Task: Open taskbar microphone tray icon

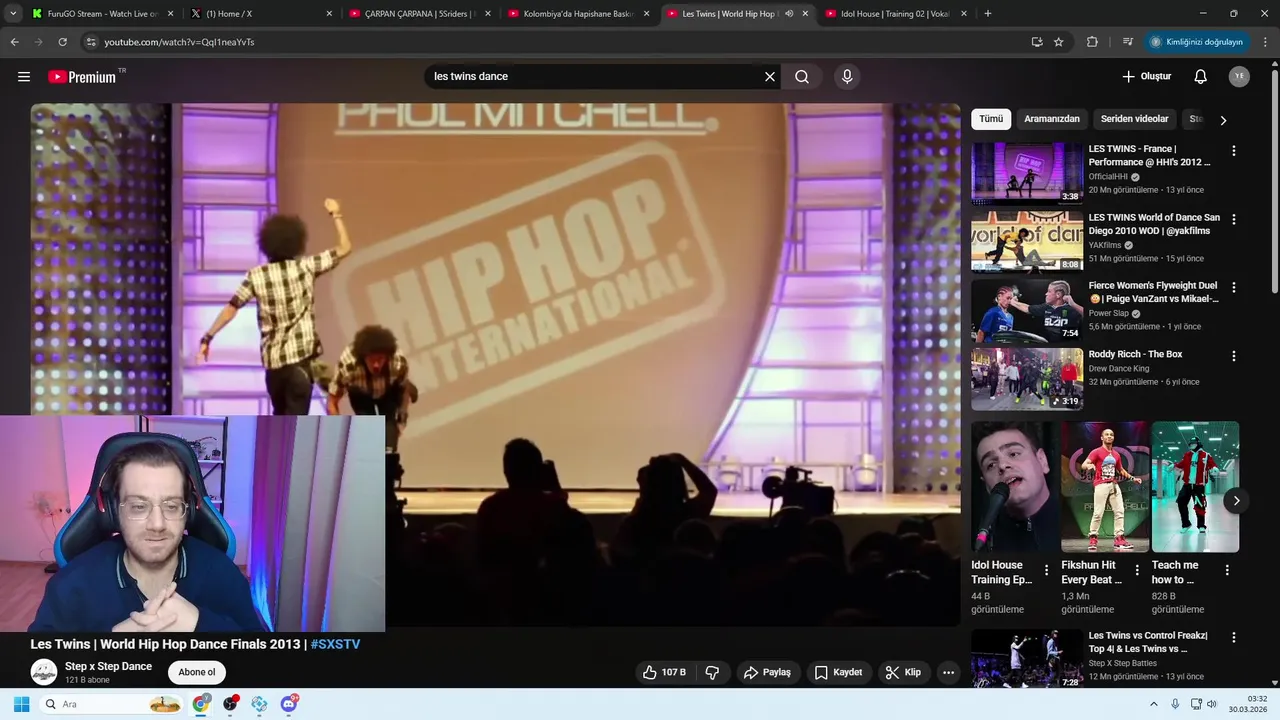Action: click(1175, 704)
